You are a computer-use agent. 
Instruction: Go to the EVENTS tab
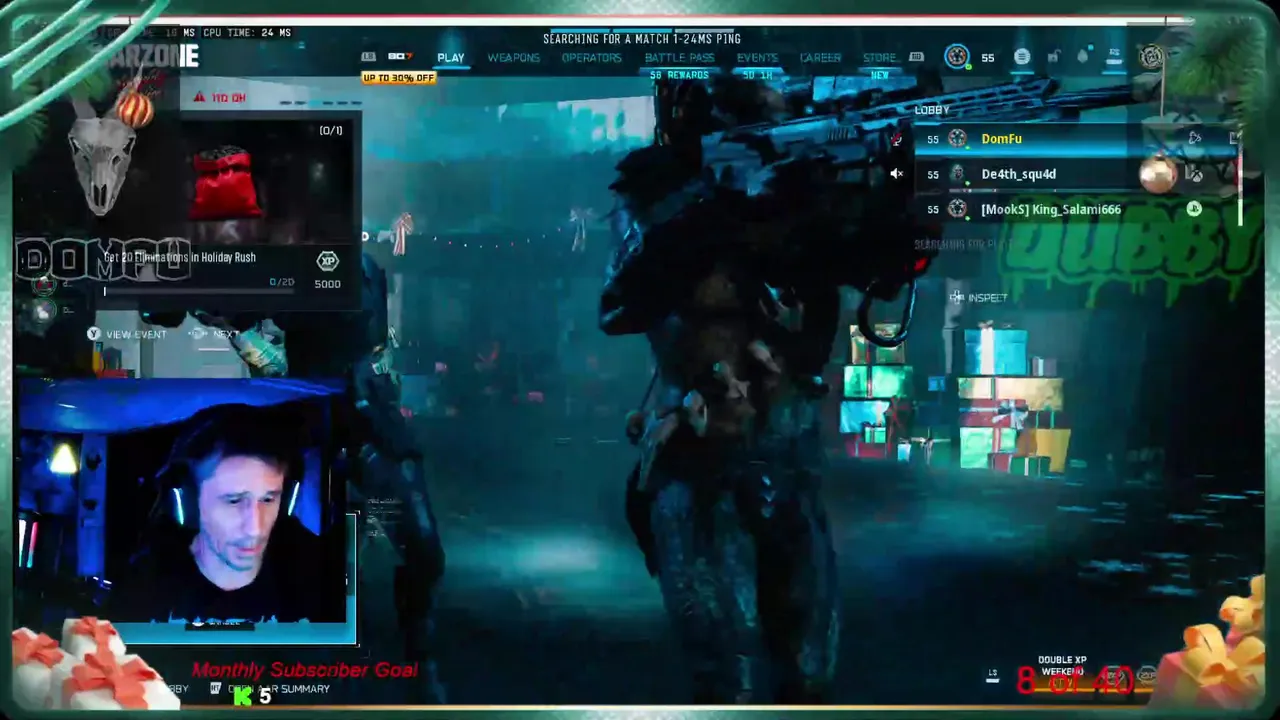757,58
